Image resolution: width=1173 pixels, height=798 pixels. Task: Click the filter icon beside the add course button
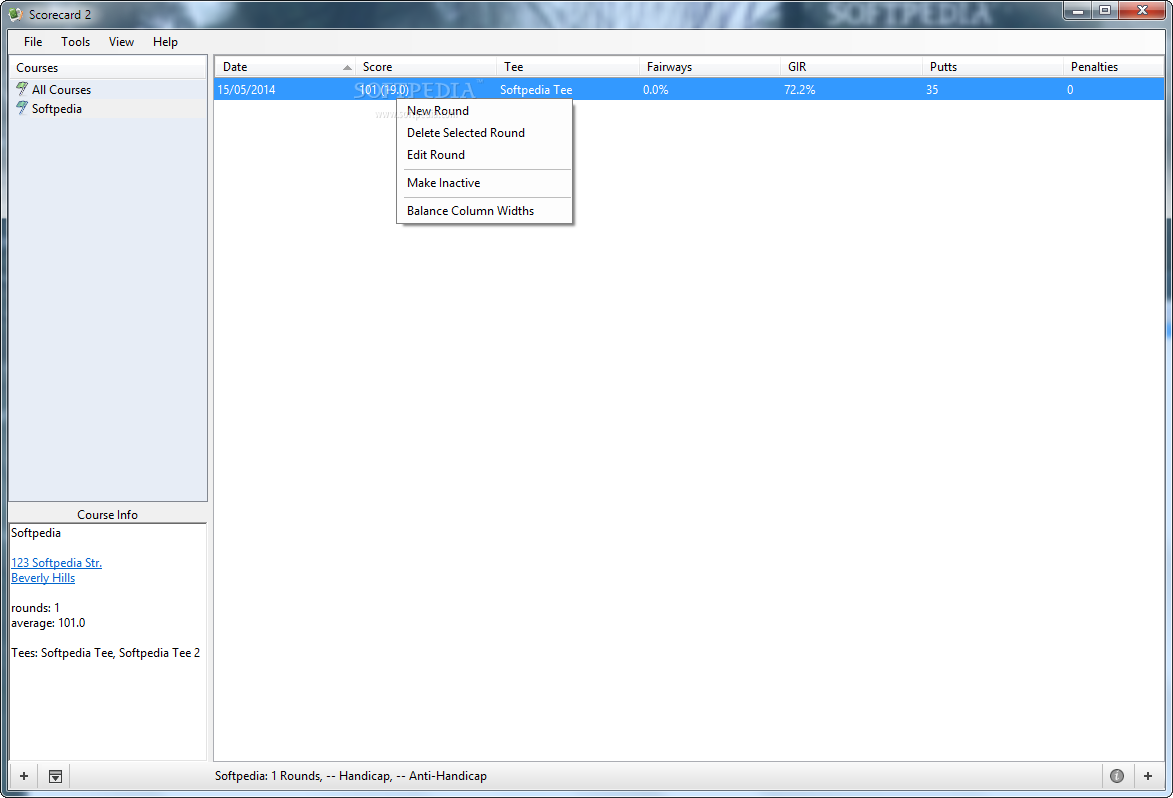[55, 776]
